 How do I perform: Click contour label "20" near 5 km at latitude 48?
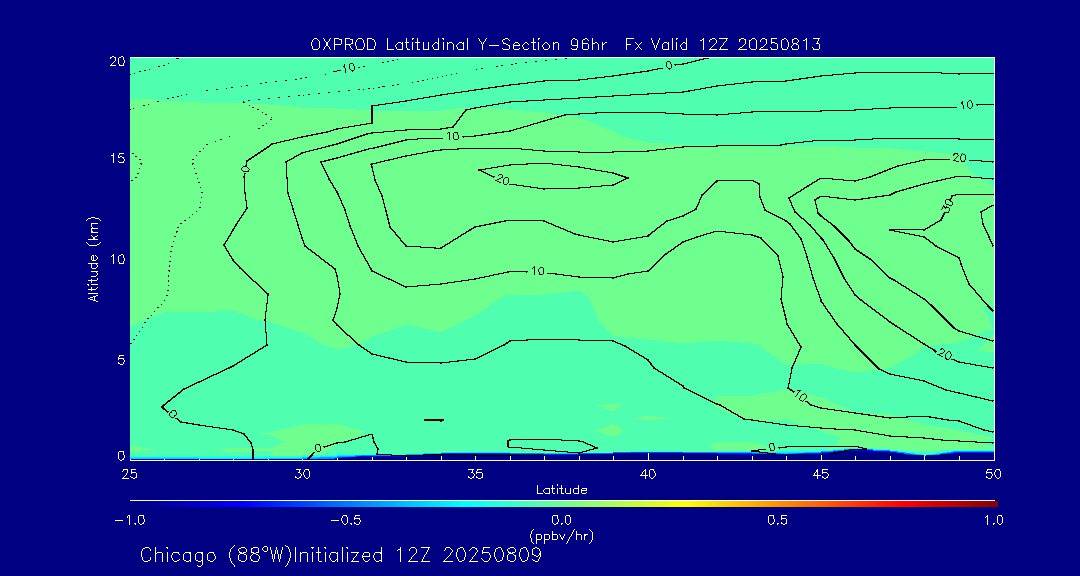point(945,354)
